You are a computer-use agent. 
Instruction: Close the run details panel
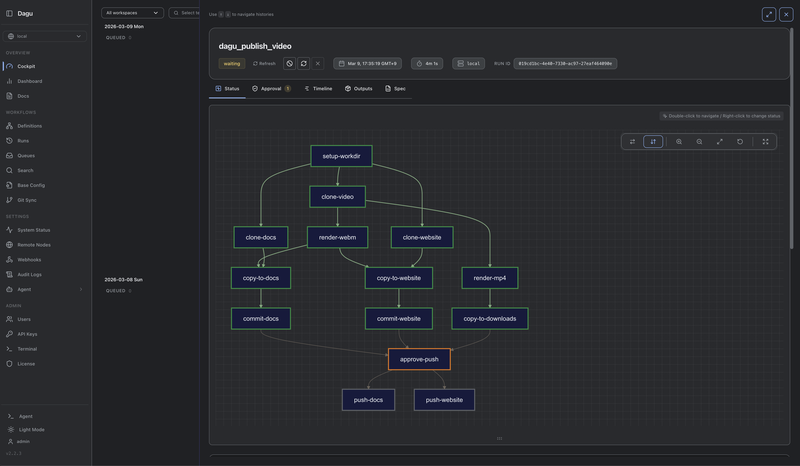786,14
